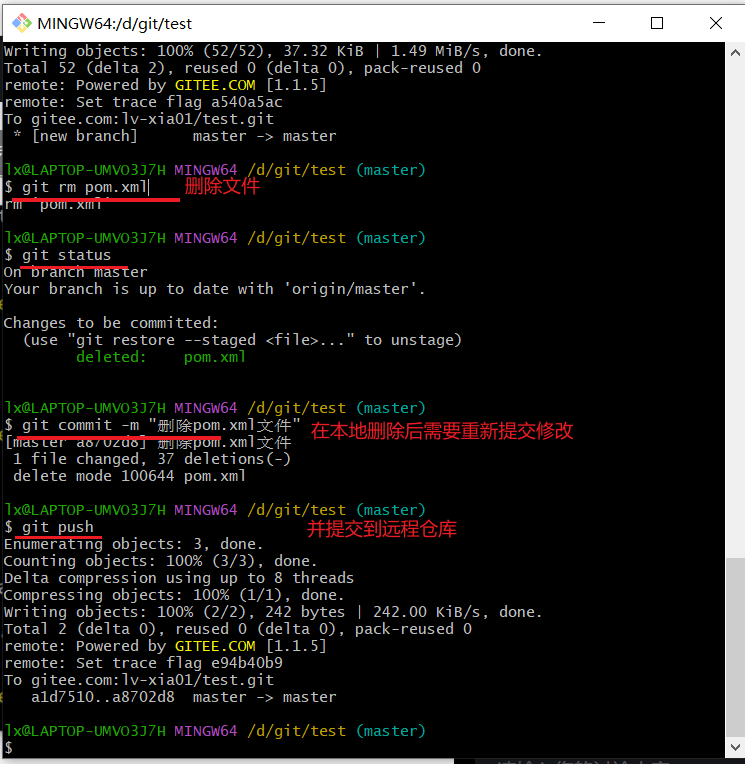Click 'delete mode 100644 pom.xml' line
This screenshot has height=764, width=745.
(x=129, y=476)
